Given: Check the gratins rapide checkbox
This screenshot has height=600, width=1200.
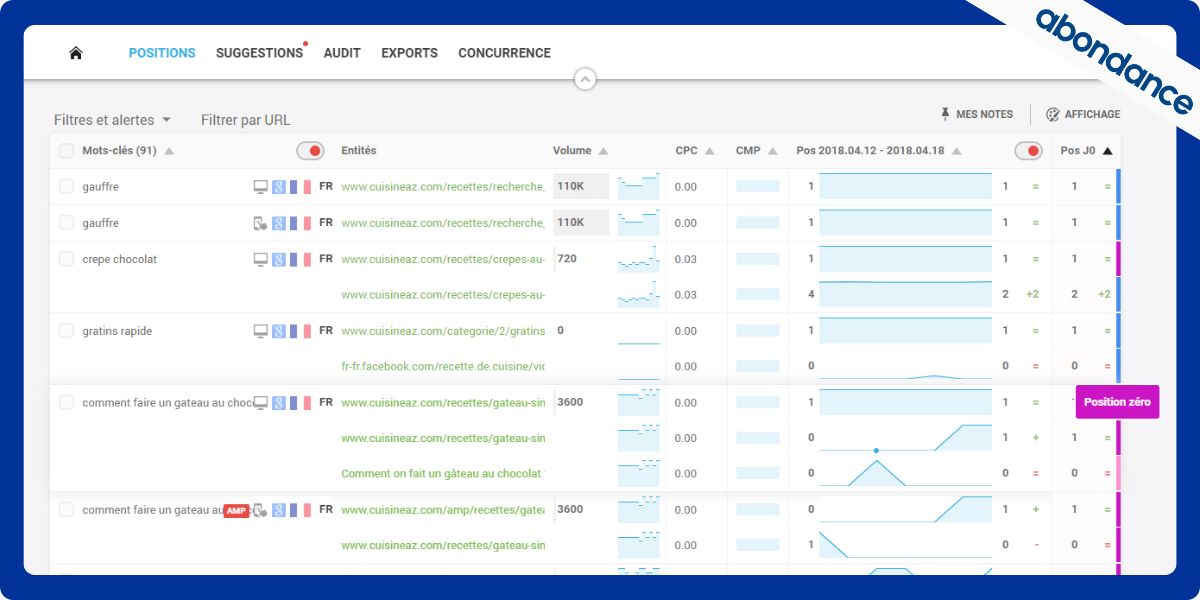Looking at the screenshot, I should (x=66, y=330).
